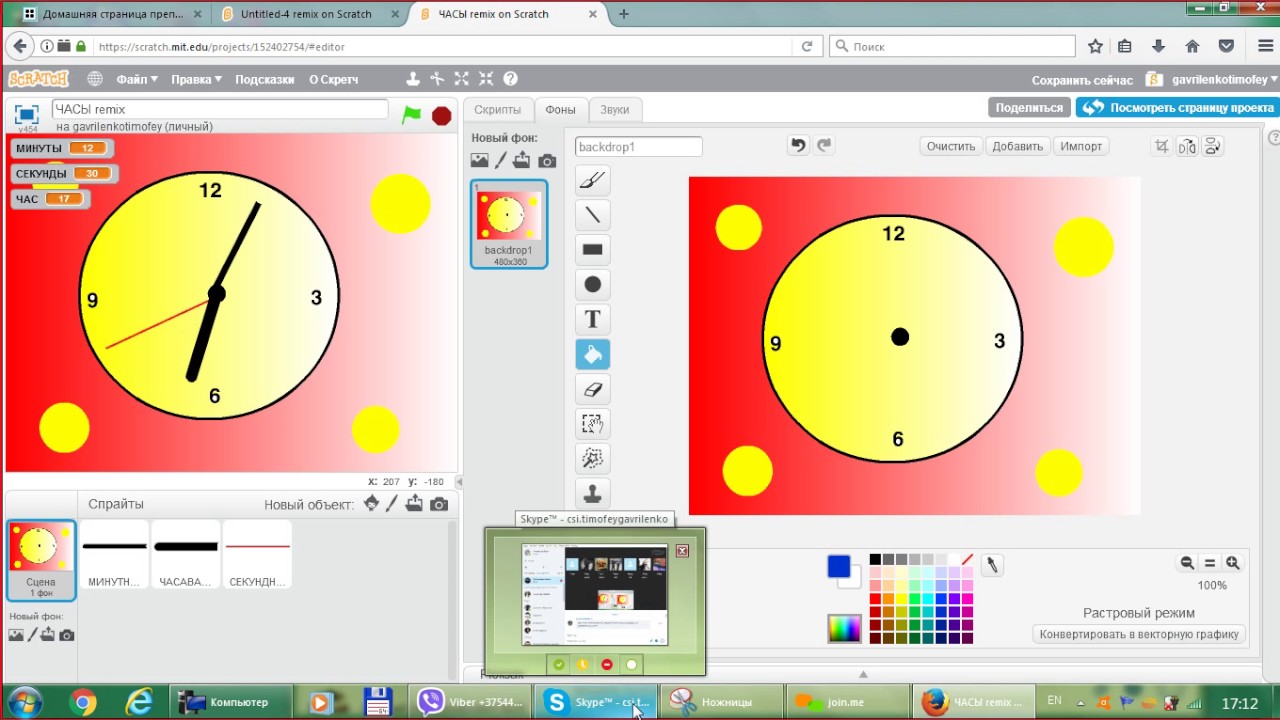Create a new sprite from camera

pos(439,504)
